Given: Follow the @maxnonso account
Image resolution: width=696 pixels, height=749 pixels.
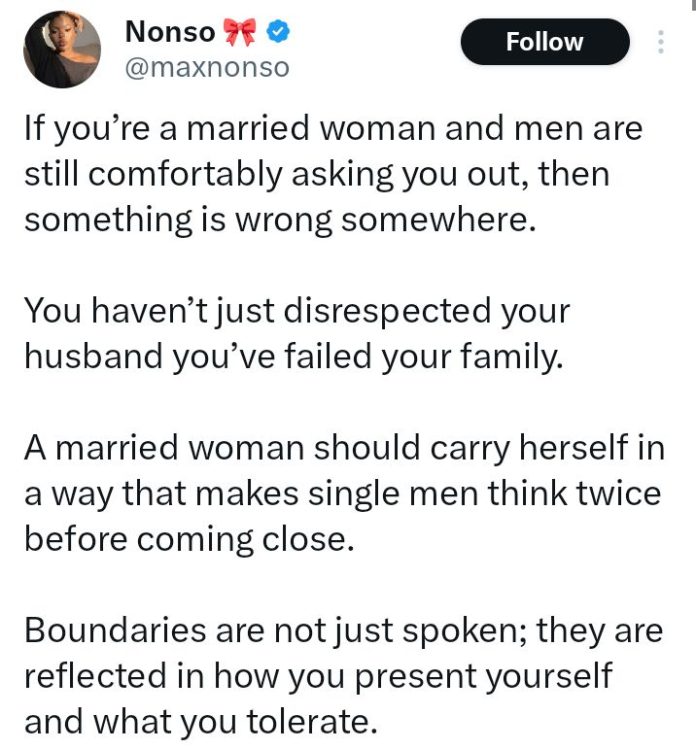Looking at the screenshot, I should tap(545, 42).
